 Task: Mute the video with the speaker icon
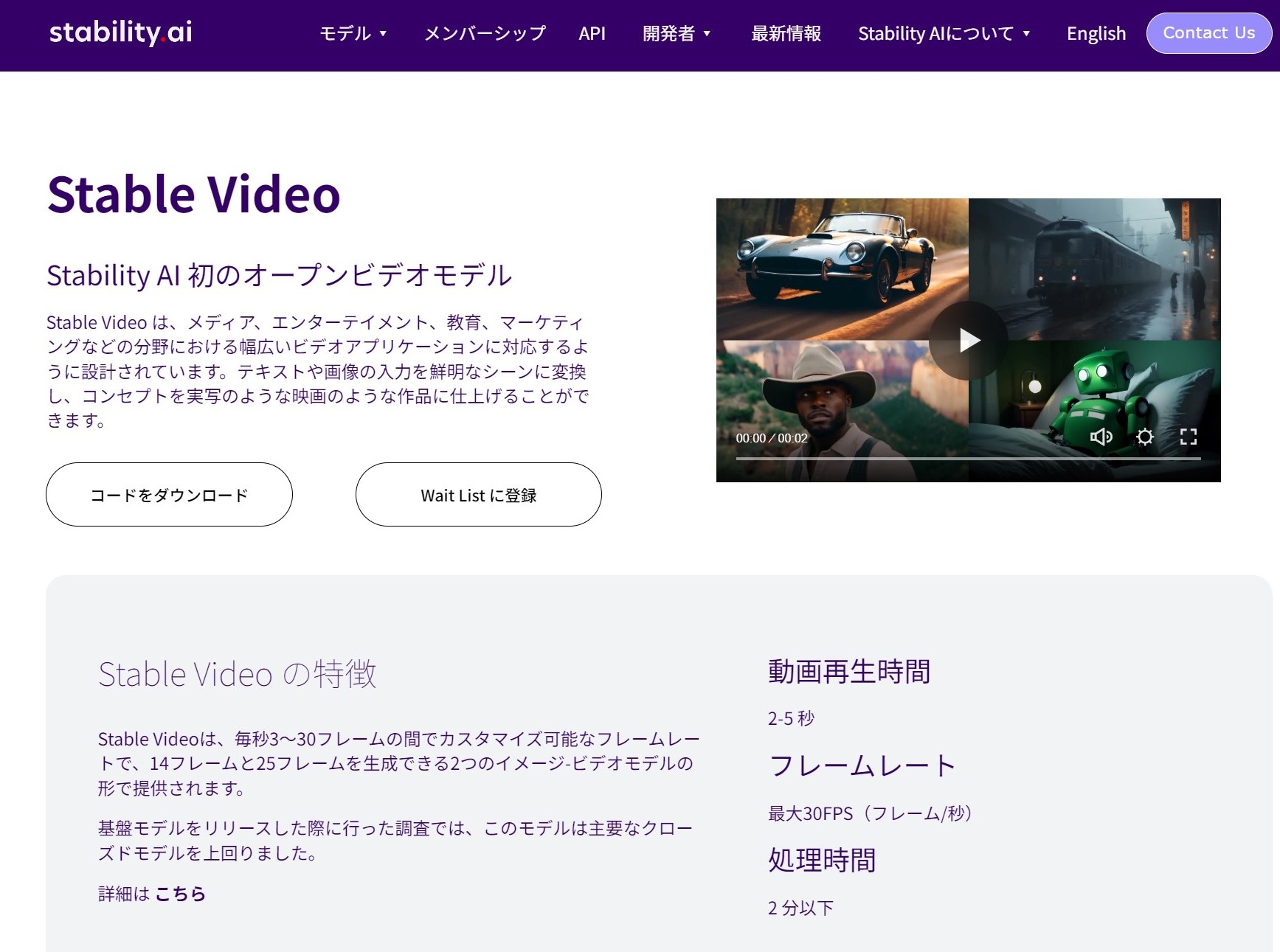(x=1101, y=437)
